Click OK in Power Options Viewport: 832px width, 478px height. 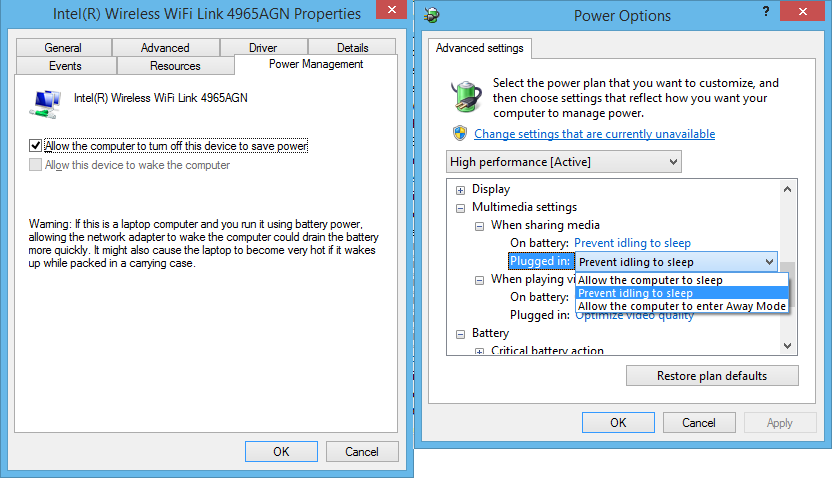tap(618, 423)
